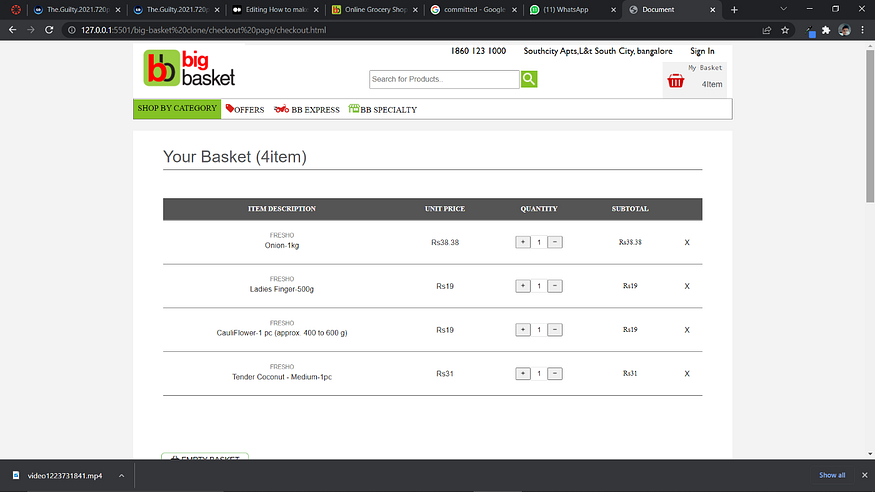Open BB SPECIALTY menu item
This screenshot has width=875, height=492.
(383, 109)
